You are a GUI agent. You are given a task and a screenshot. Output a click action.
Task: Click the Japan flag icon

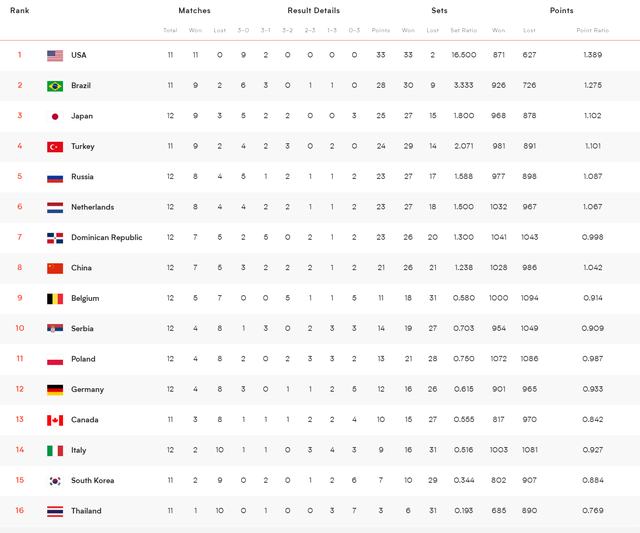tap(55, 116)
